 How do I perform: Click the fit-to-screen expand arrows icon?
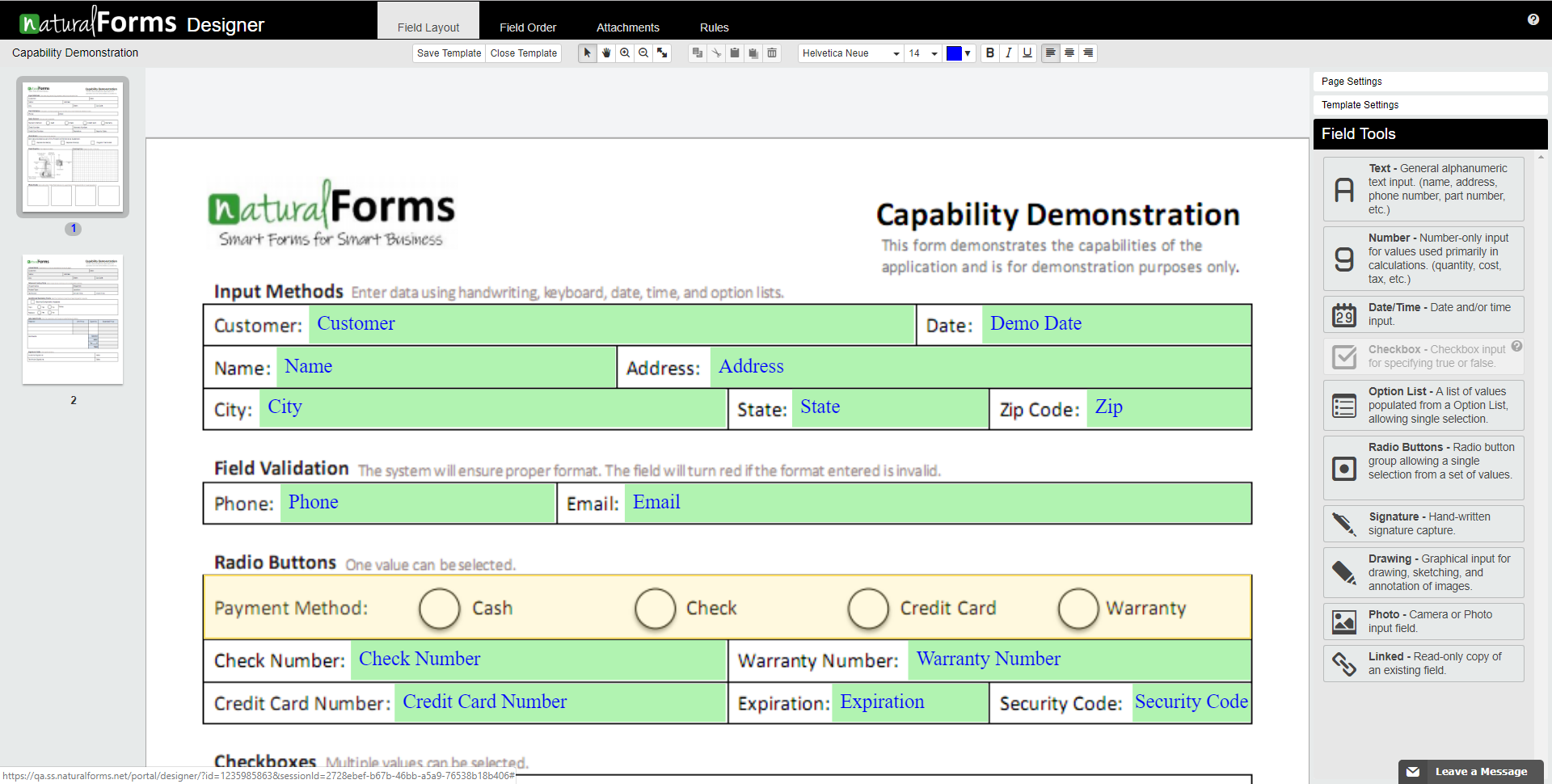click(662, 53)
